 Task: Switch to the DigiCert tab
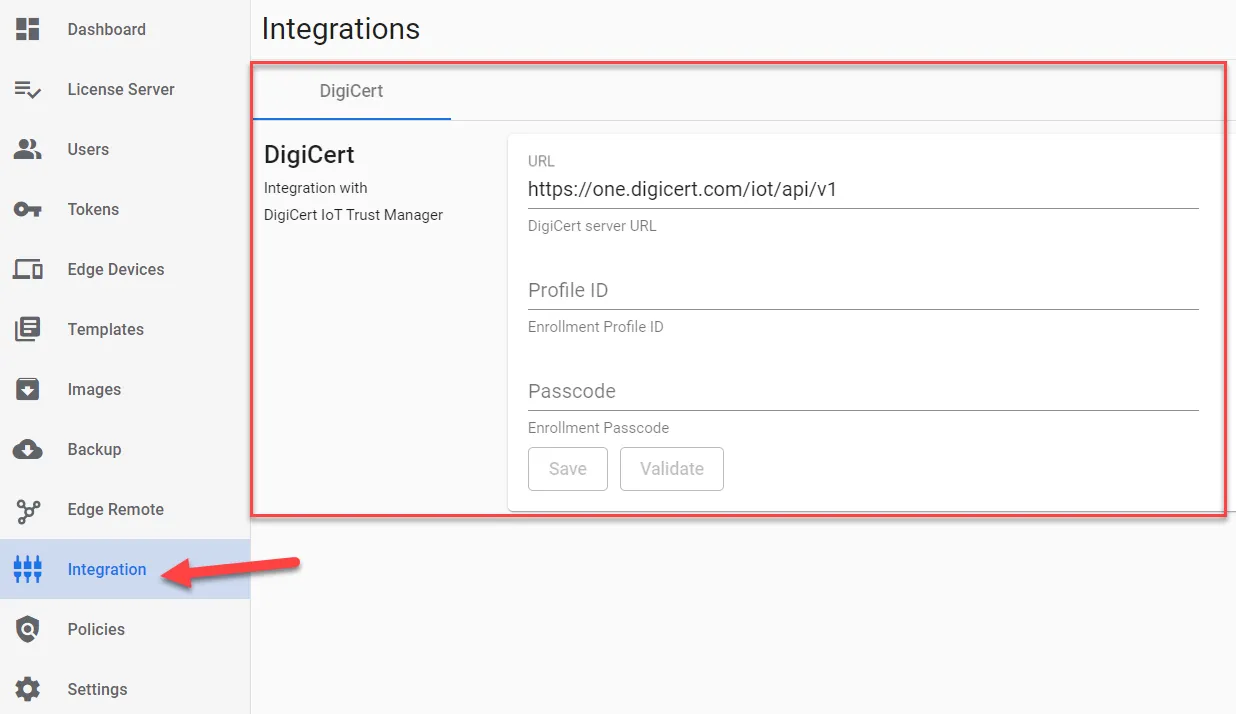351,91
